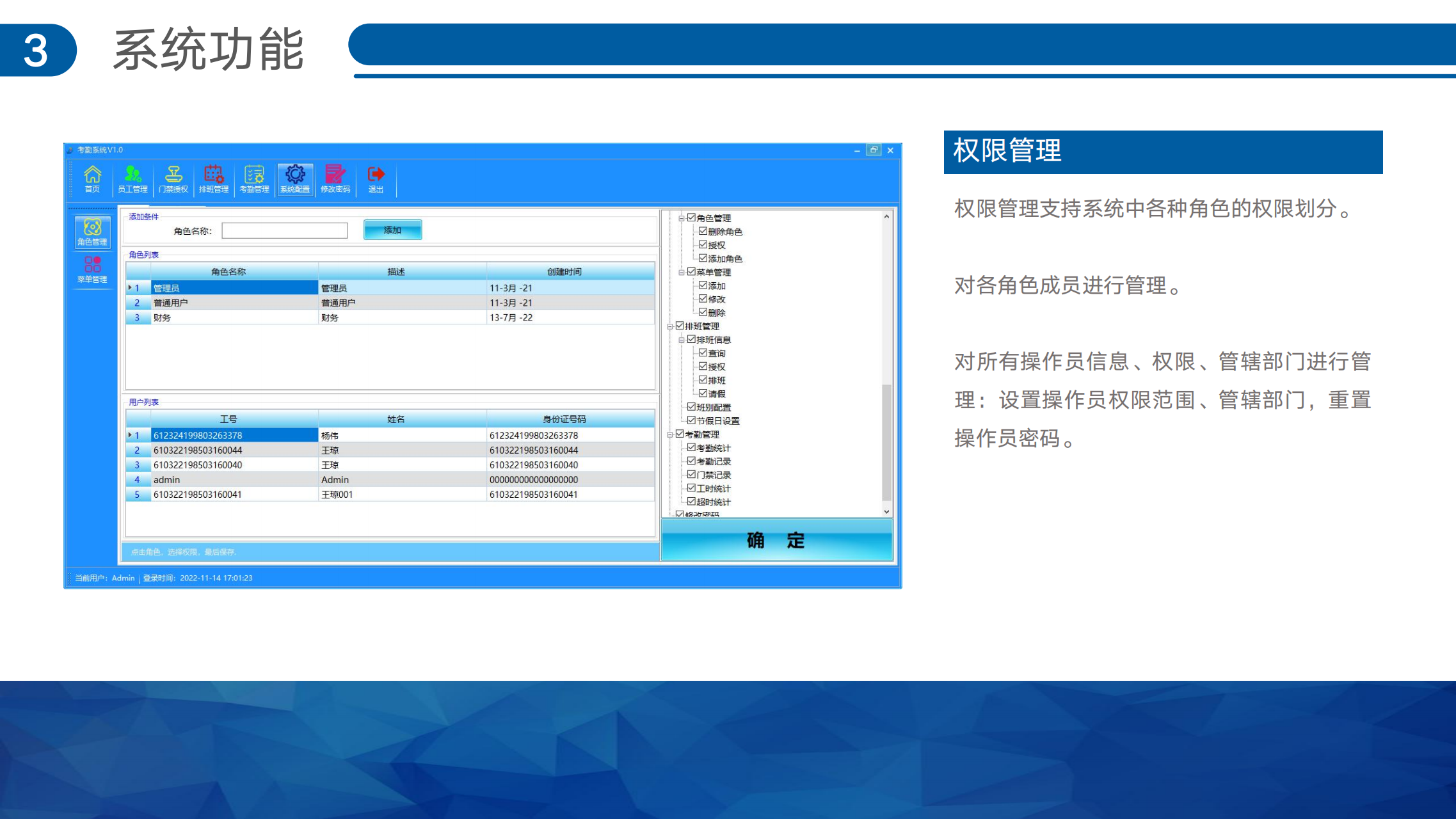The height and width of the screenshot is (819, 1456).
Task: Select the 角色管理 icon in the left sidebar
Action: pyautogui.click(x=92, y=232)
